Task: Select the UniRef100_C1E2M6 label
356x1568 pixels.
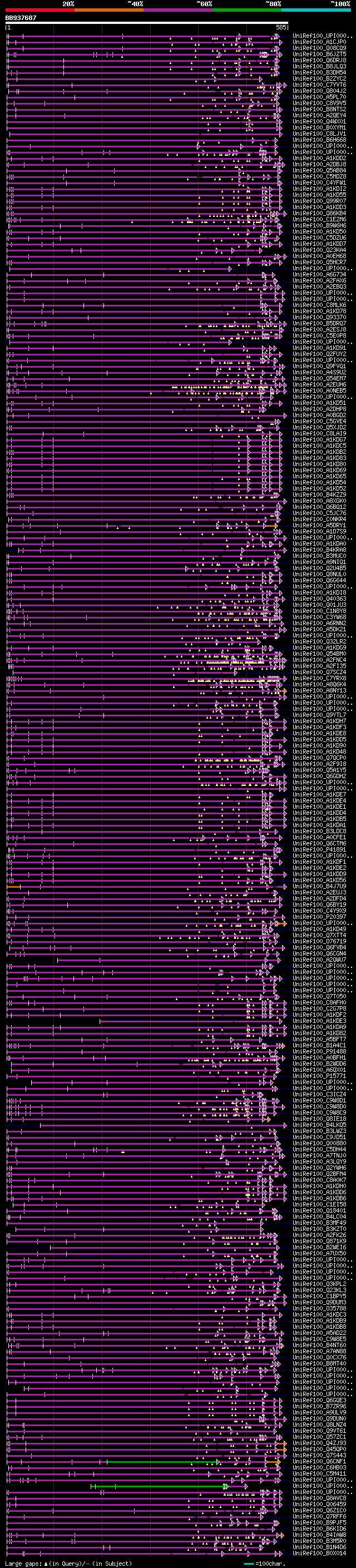Action: pos(319,219)
